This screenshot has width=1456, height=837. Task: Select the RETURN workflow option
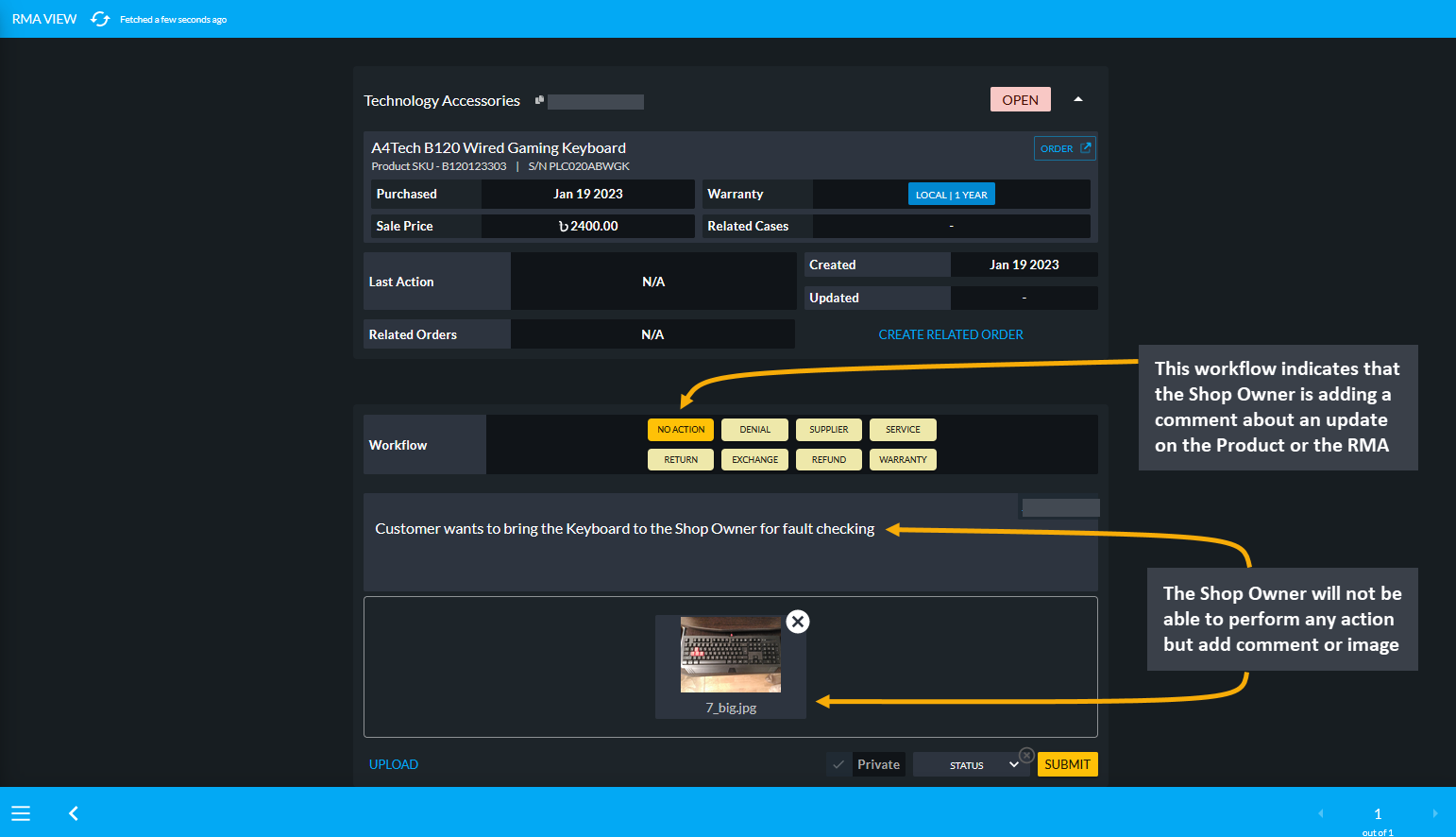click(681, 459)
